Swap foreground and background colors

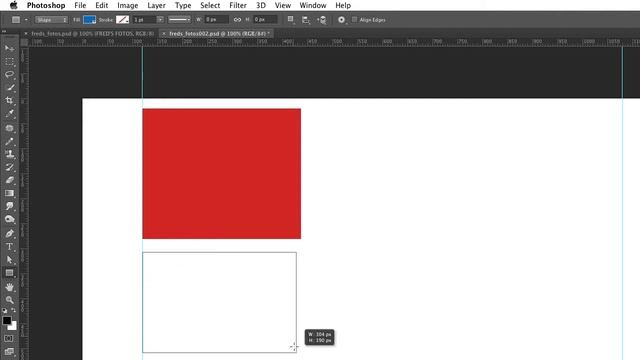[x=13, y=310]
